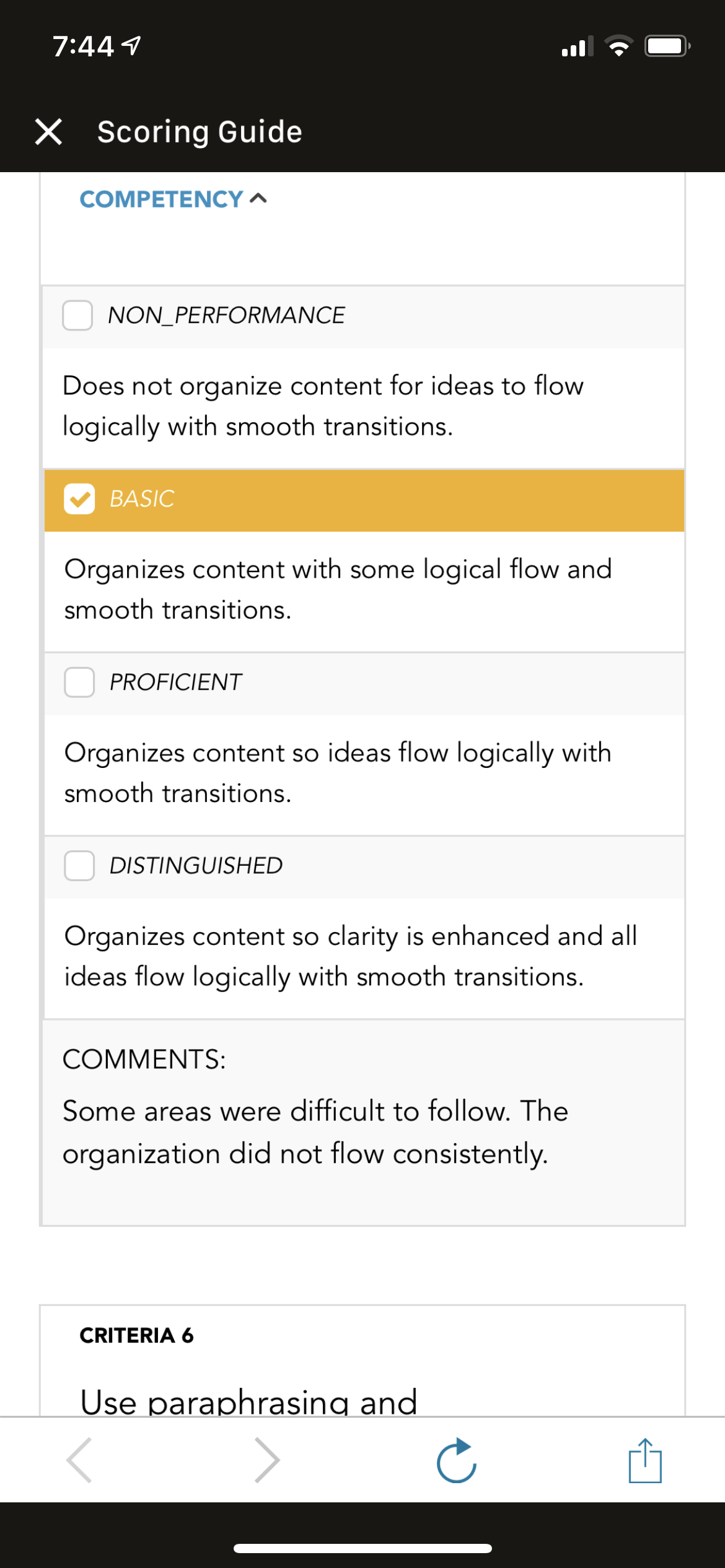This screenshot has width=725, height=1568.
Task: Click the chevron next to COMPETENCY
Action: [x=258, y=198]
